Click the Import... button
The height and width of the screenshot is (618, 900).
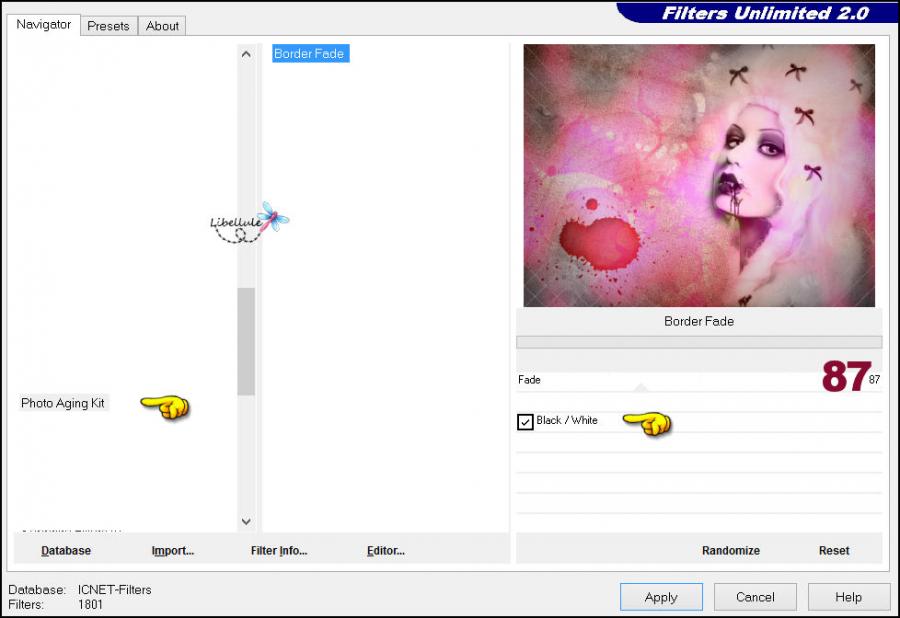pos(173,550)
